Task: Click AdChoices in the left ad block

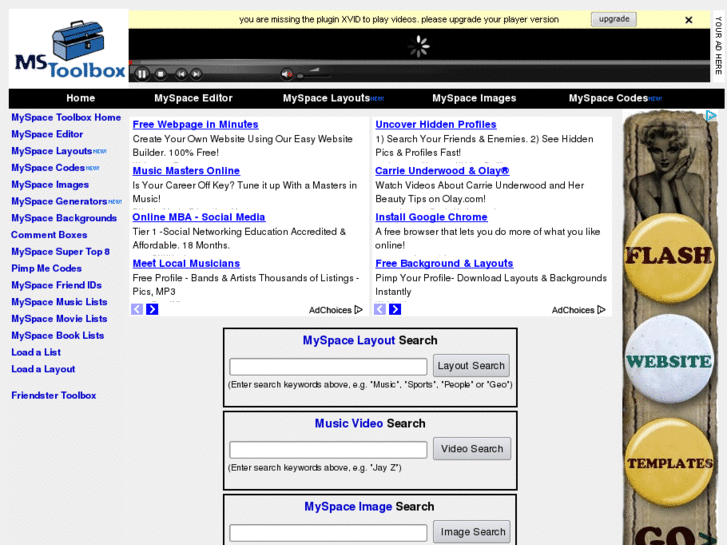Action: point(336,310)
